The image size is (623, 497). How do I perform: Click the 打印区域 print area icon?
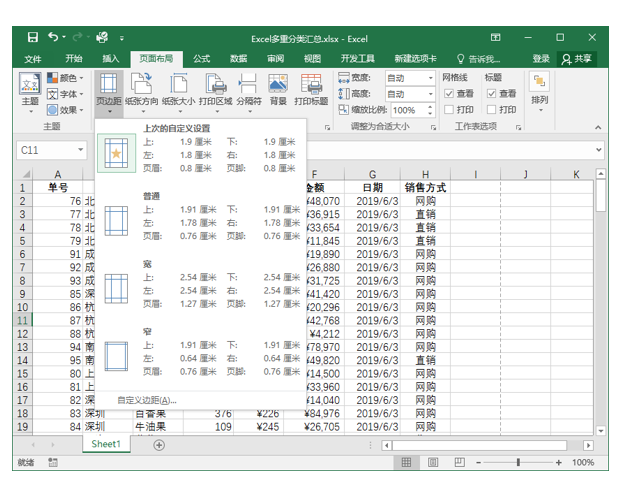click(x=216, y=93)
